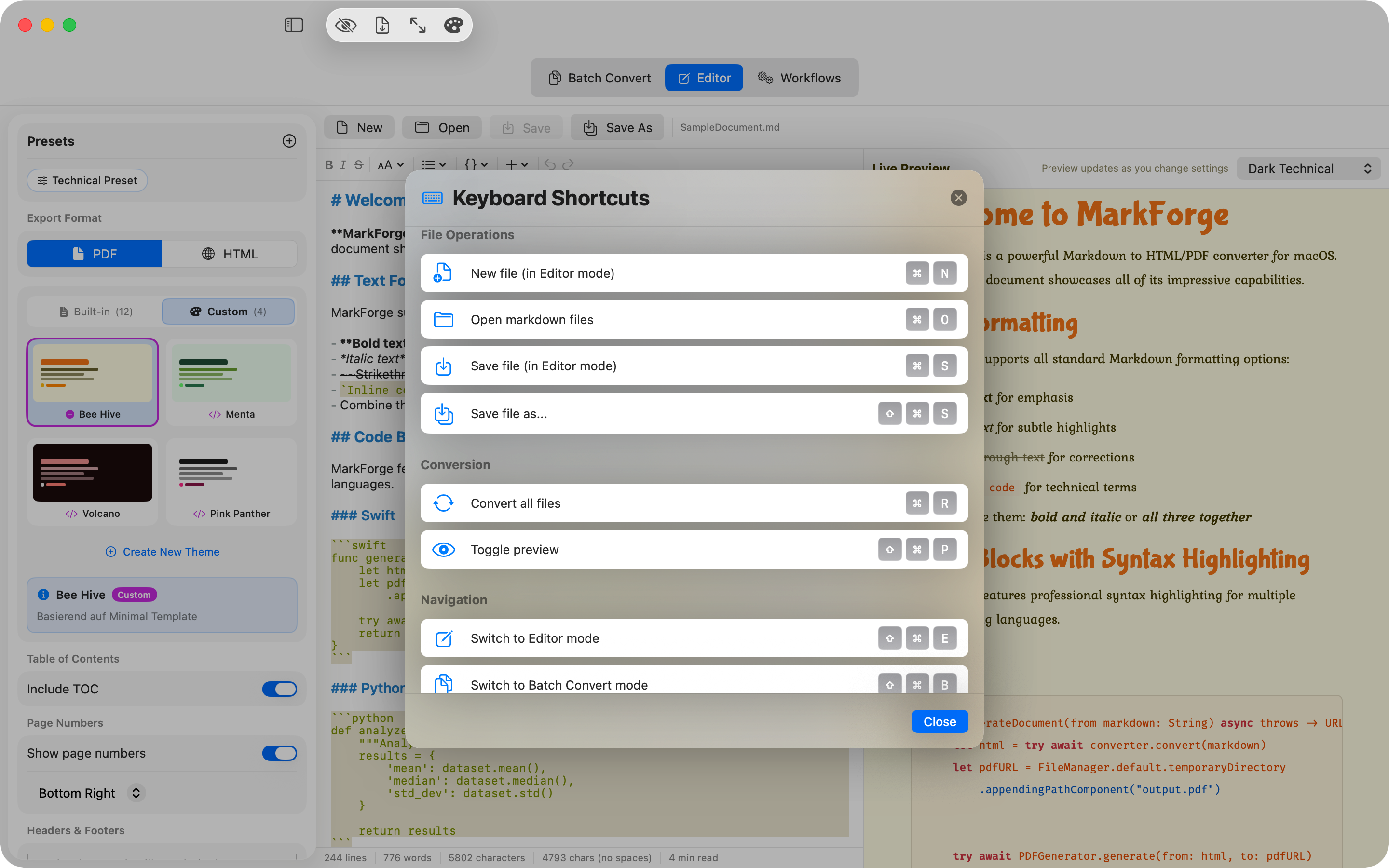This screenshot has height=868, width=1389.
Task: Open the Workflows tab
Action: (799, 78)
